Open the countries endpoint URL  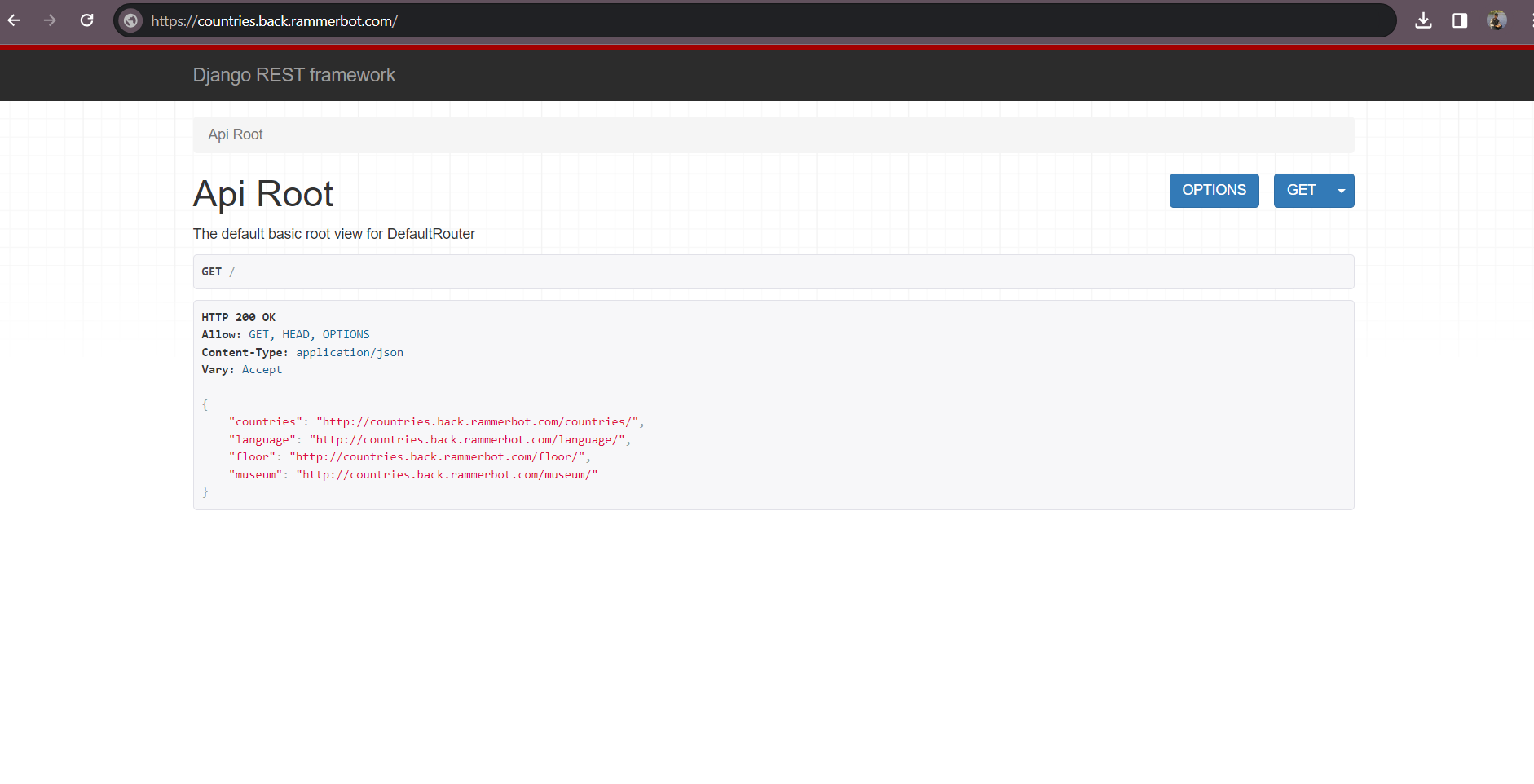(x=479, y=422)
